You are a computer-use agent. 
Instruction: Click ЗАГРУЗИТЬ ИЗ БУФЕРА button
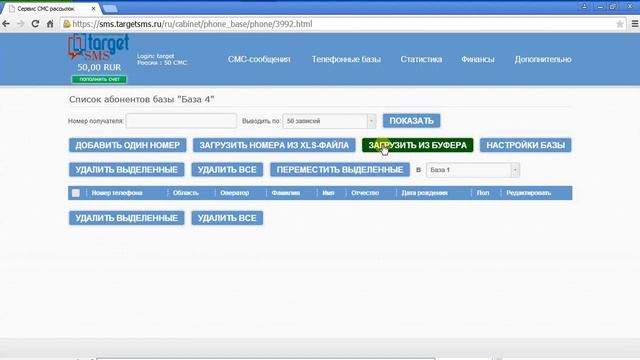click(x=418, y=145)
